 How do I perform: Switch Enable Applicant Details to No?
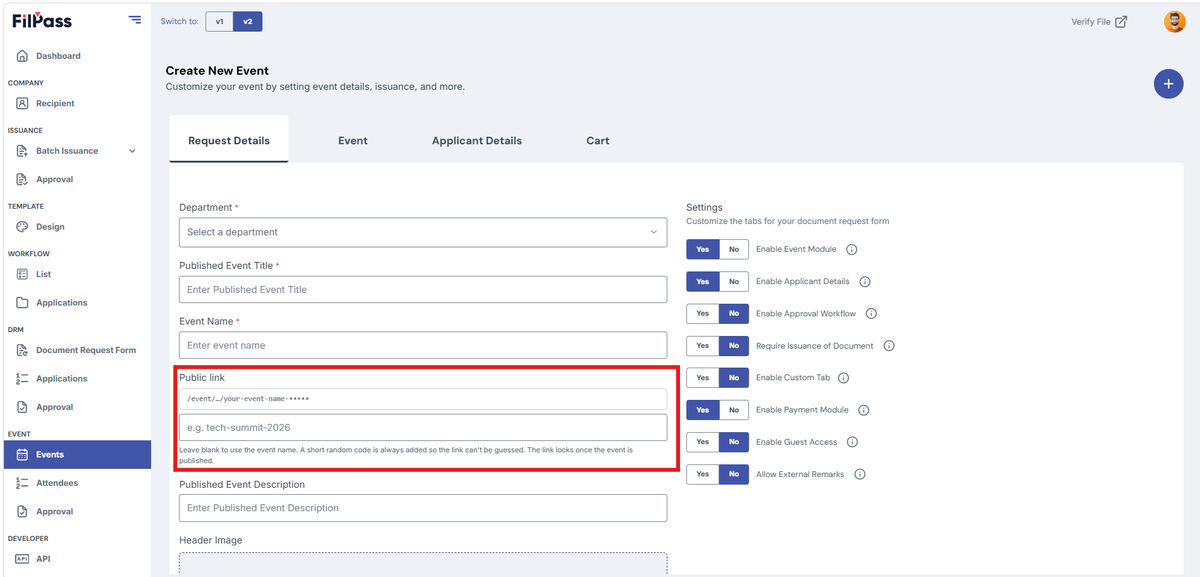[734, 281]
